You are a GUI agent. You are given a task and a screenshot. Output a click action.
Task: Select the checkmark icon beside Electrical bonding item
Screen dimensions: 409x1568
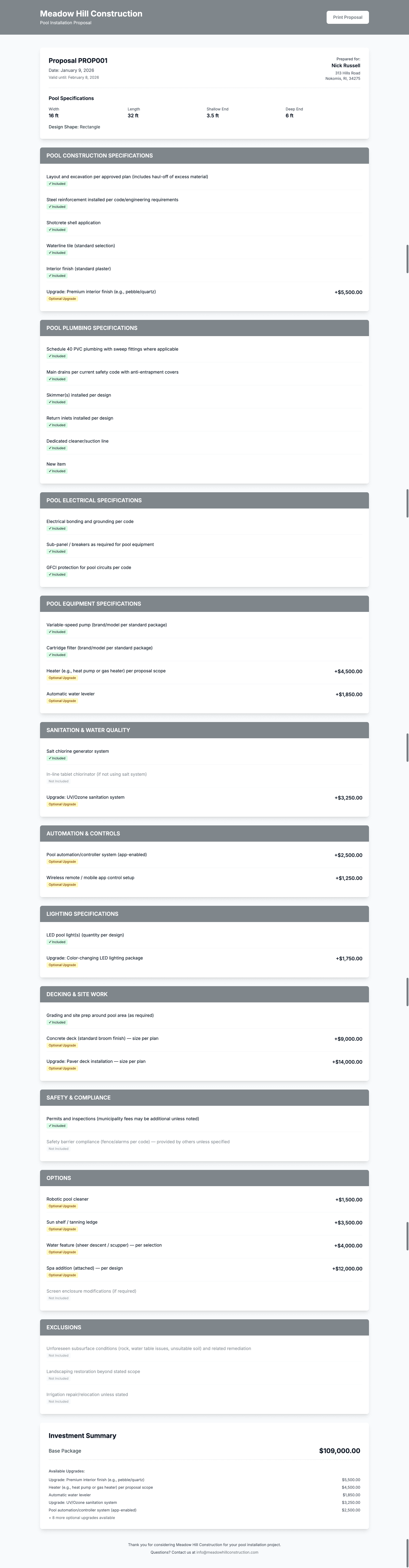point(50,528)
